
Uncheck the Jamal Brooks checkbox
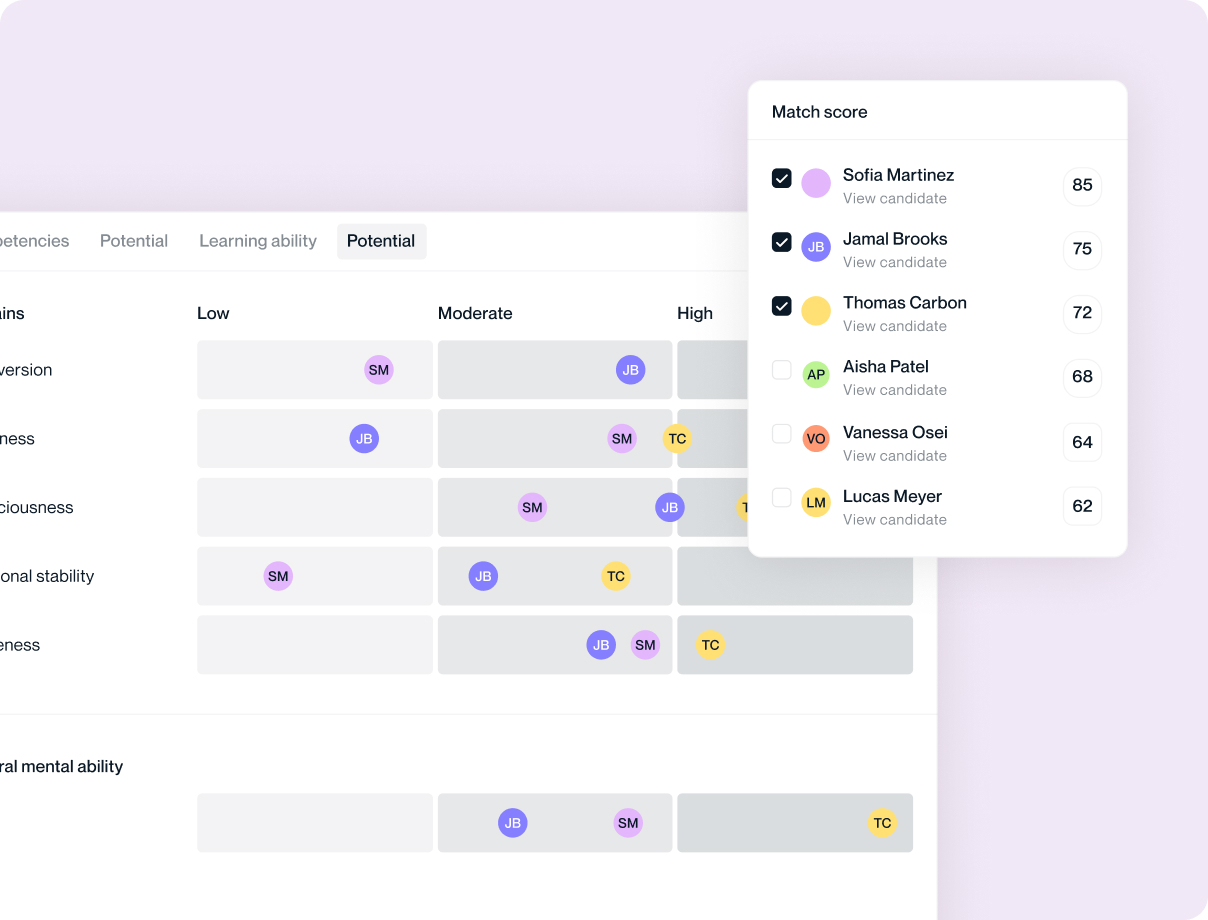click(782, 242)
